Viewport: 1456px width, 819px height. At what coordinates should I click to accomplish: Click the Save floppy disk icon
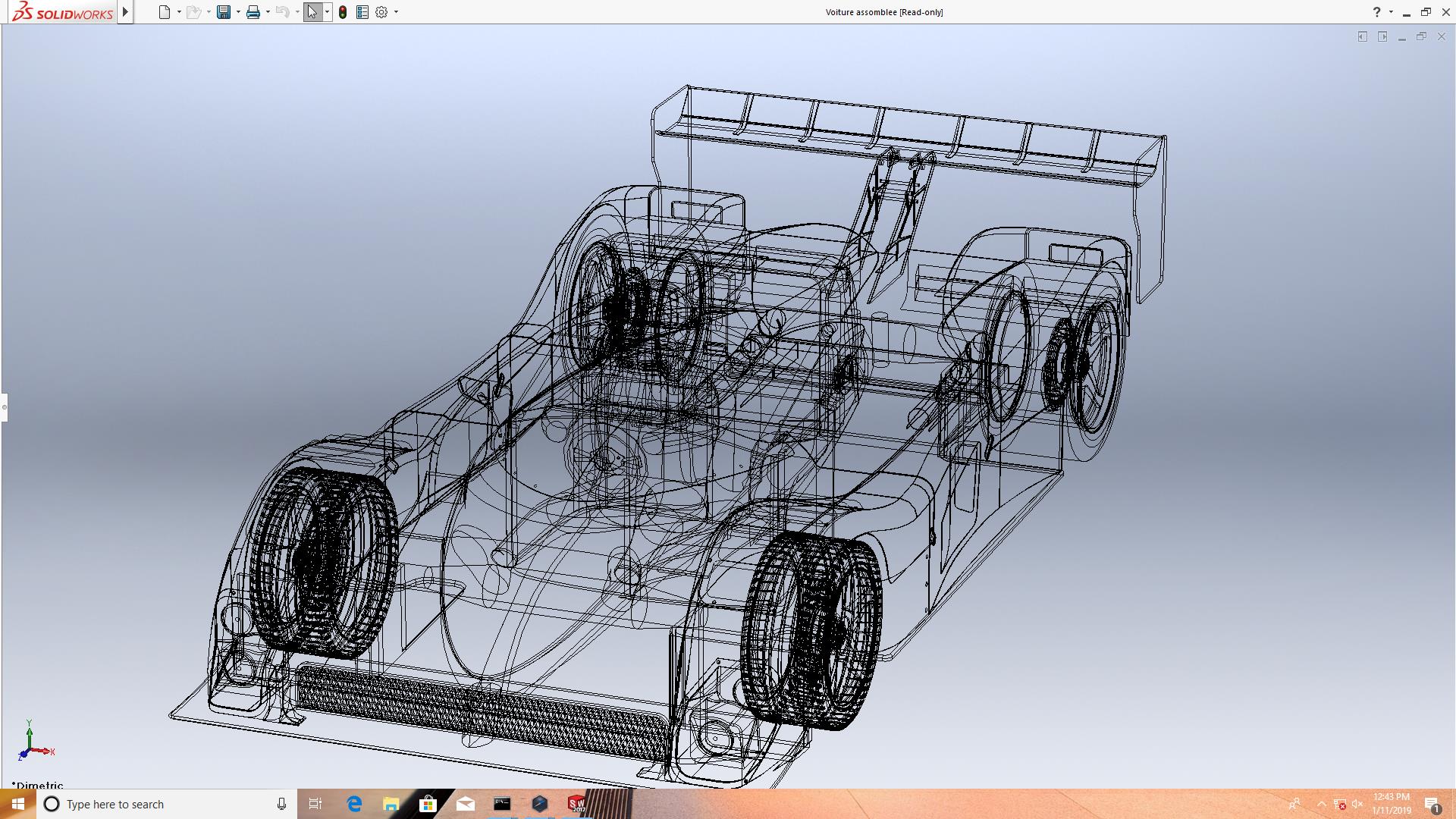[224, 12]
